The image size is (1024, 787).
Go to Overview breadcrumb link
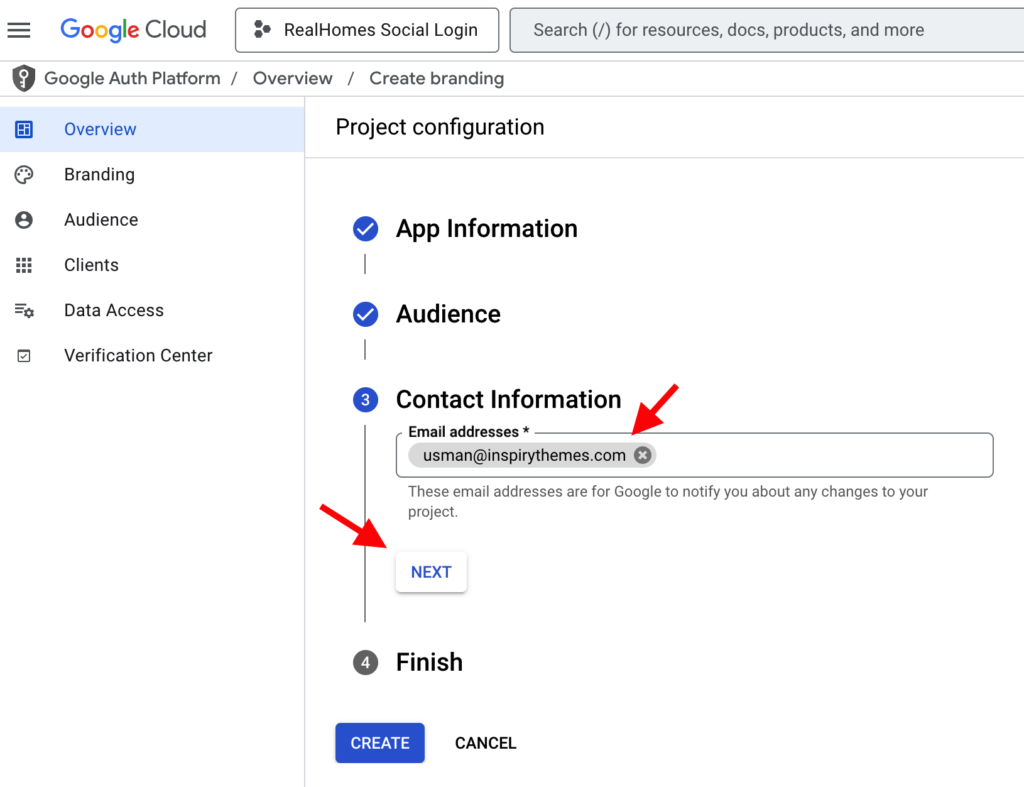[293, 78]
